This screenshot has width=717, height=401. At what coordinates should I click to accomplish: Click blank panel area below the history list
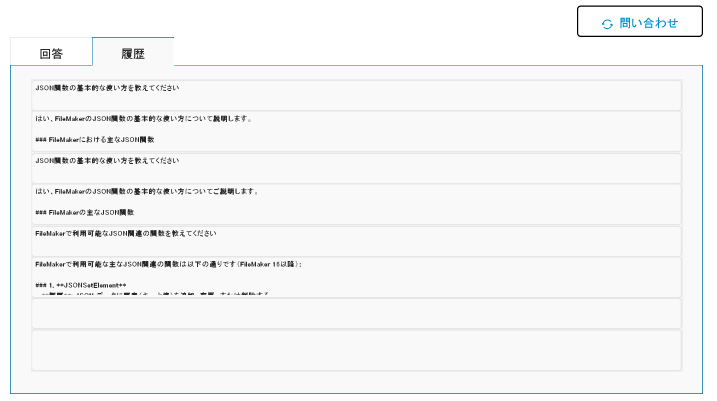click(x=356, y=383)
